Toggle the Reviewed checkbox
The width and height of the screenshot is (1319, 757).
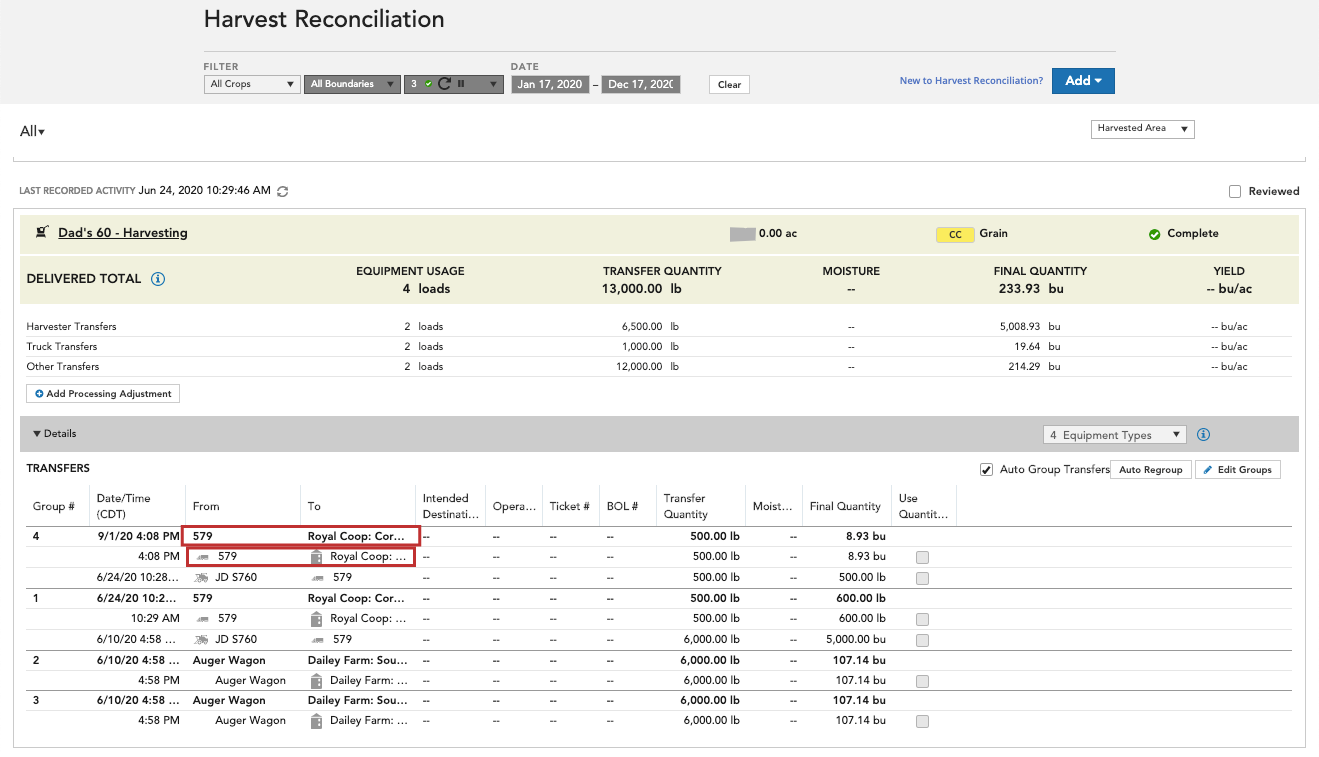click(x=1235, y=191)
